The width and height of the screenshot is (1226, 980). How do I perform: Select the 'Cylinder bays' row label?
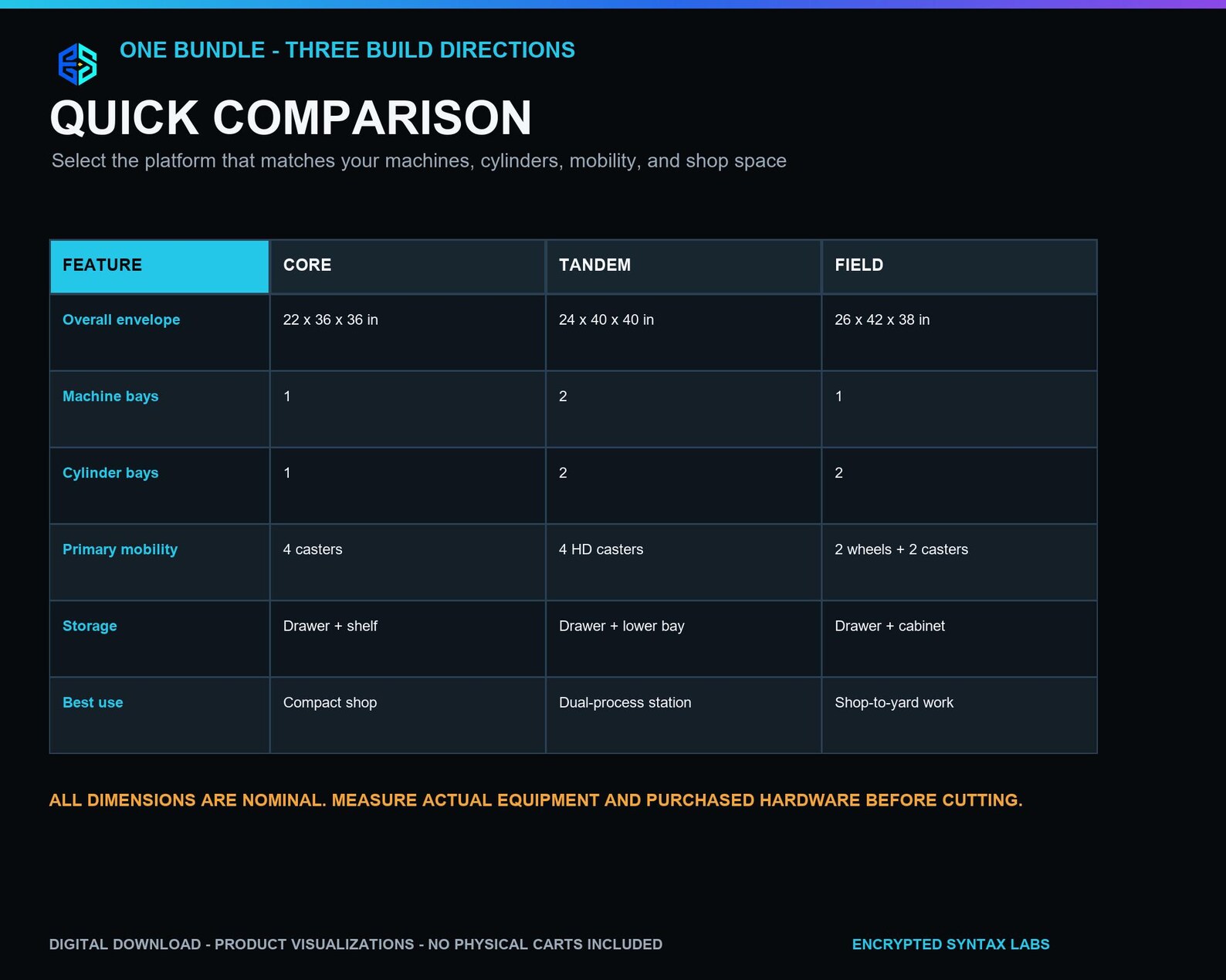click(x=110, y=472)
